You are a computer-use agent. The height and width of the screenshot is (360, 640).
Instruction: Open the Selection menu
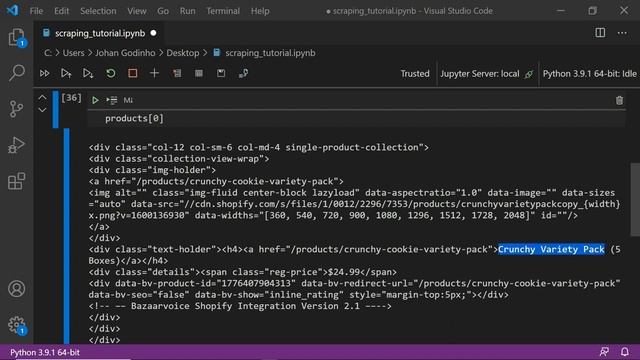(98, 11)
